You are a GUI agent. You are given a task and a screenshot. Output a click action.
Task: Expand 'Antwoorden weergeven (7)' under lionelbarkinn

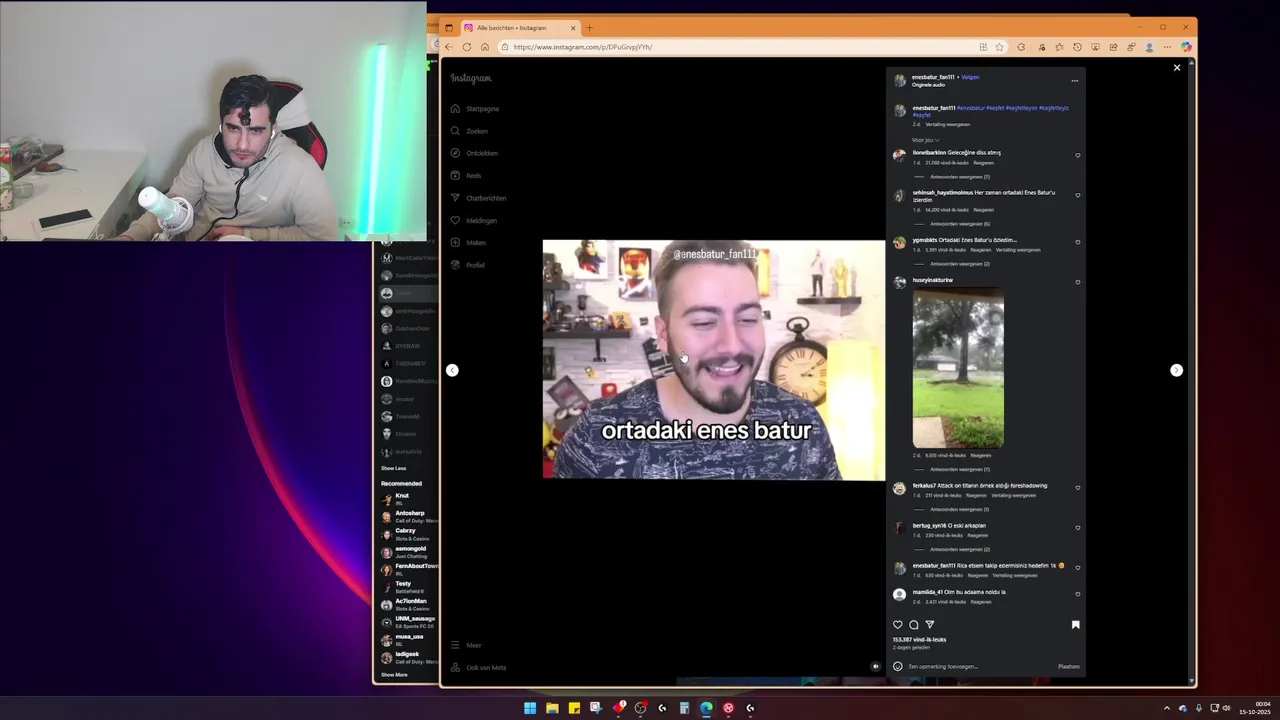tap(959, 177)
